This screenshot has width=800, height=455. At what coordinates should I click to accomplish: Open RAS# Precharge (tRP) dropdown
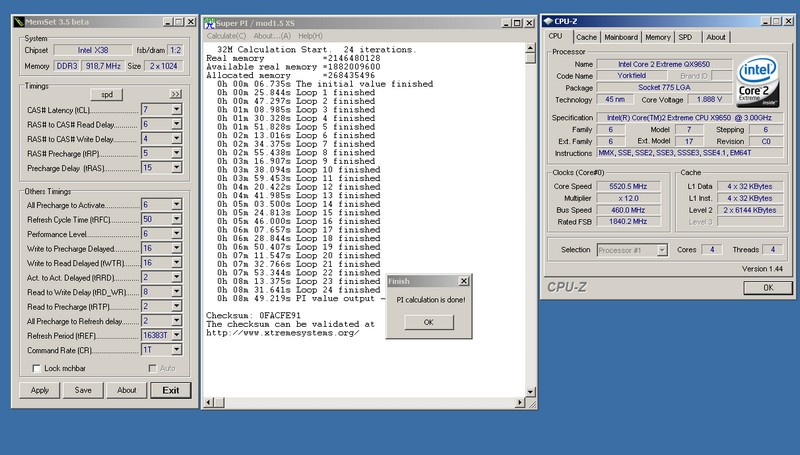[177, 153]
